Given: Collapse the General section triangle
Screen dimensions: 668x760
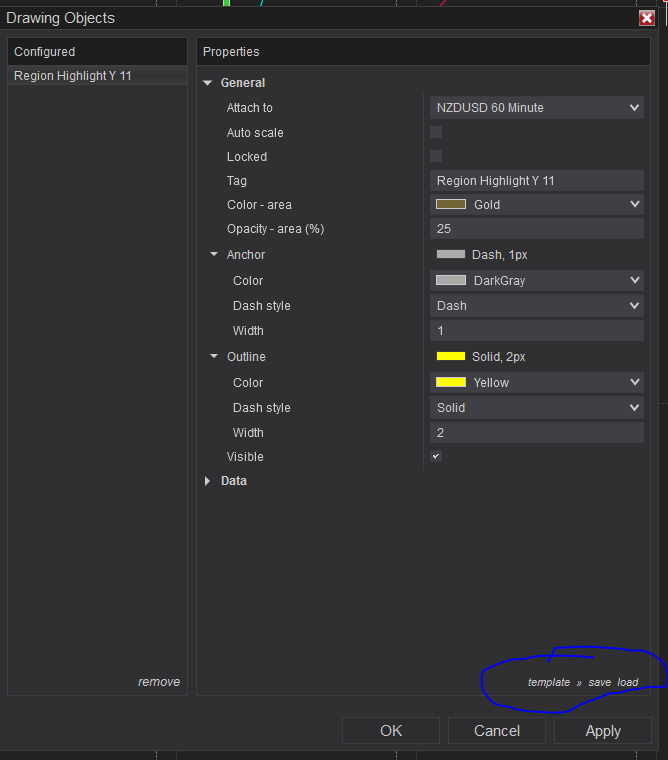Looking at the screenshot, I should pos(208,83).
